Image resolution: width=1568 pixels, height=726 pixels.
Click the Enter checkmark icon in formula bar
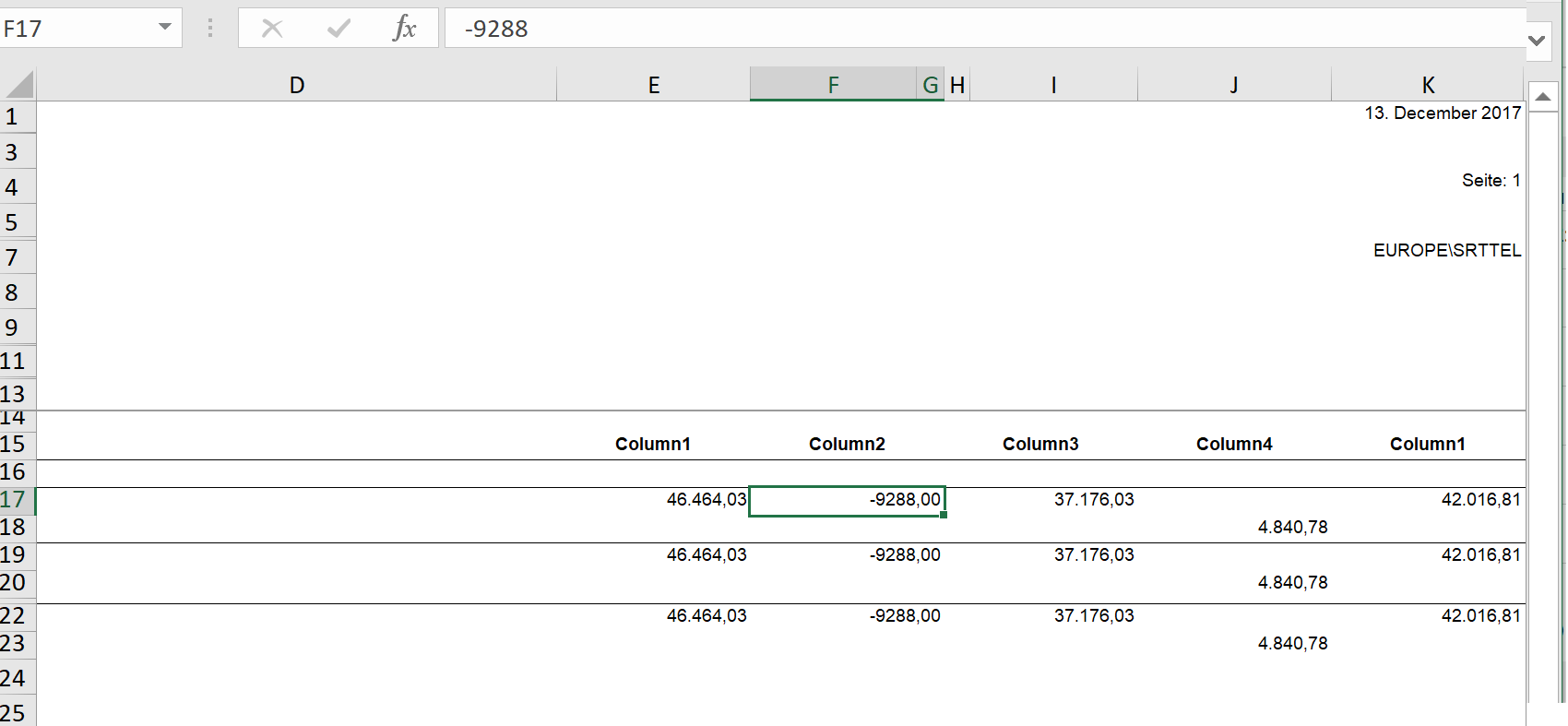tap(339, 29)
